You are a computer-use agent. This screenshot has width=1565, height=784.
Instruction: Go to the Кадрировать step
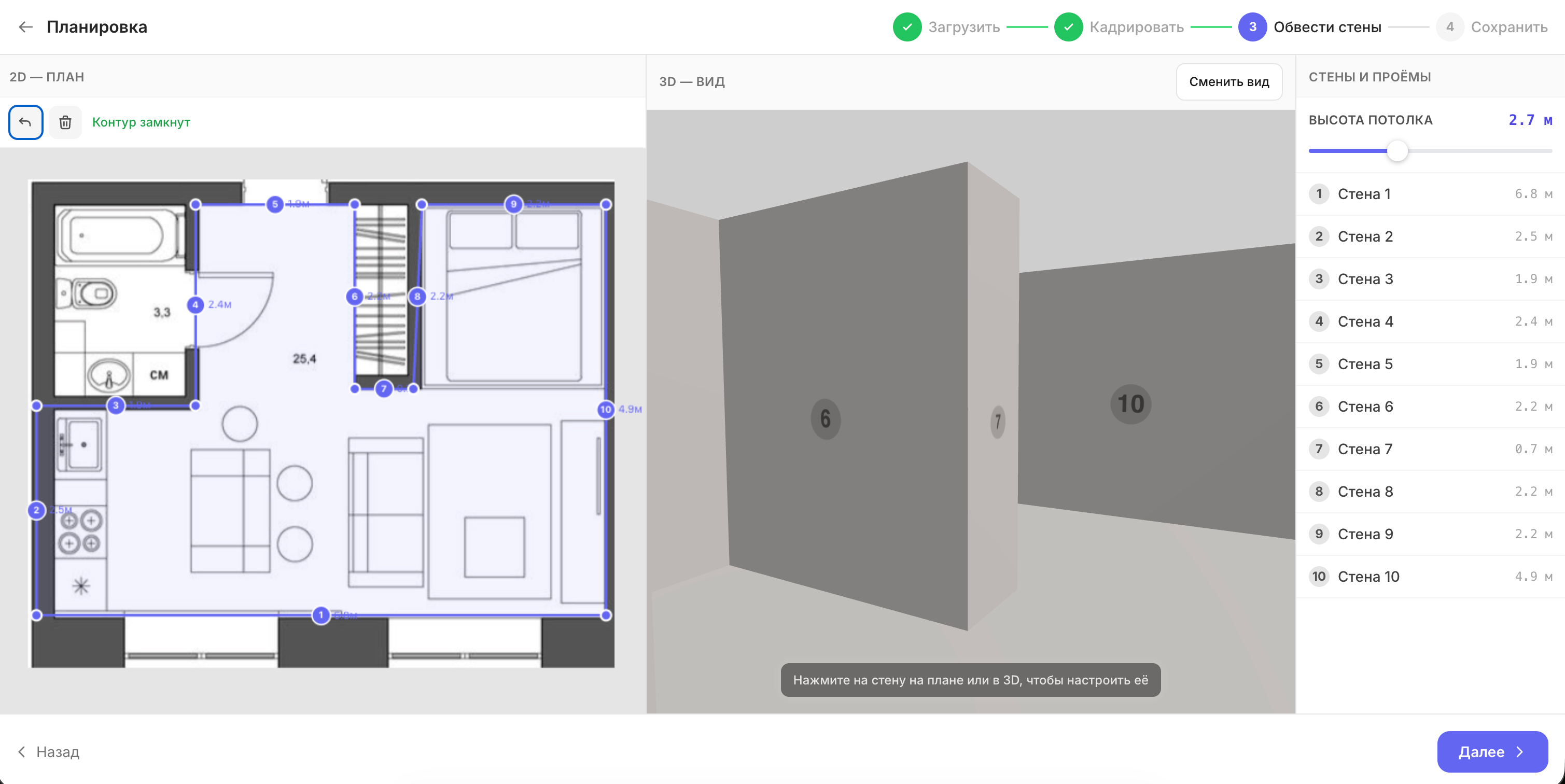(1119, 27)
